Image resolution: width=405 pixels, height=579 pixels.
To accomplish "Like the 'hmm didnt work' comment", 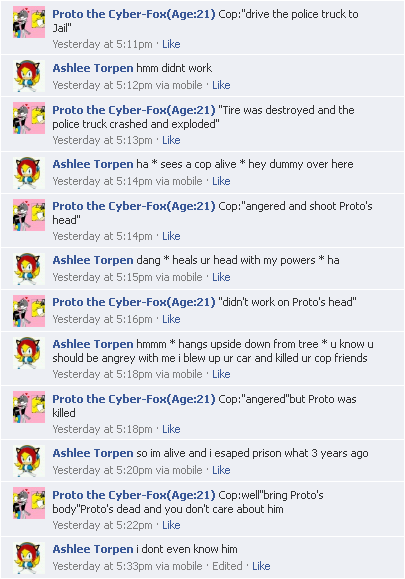I will [x=221, y=85].
